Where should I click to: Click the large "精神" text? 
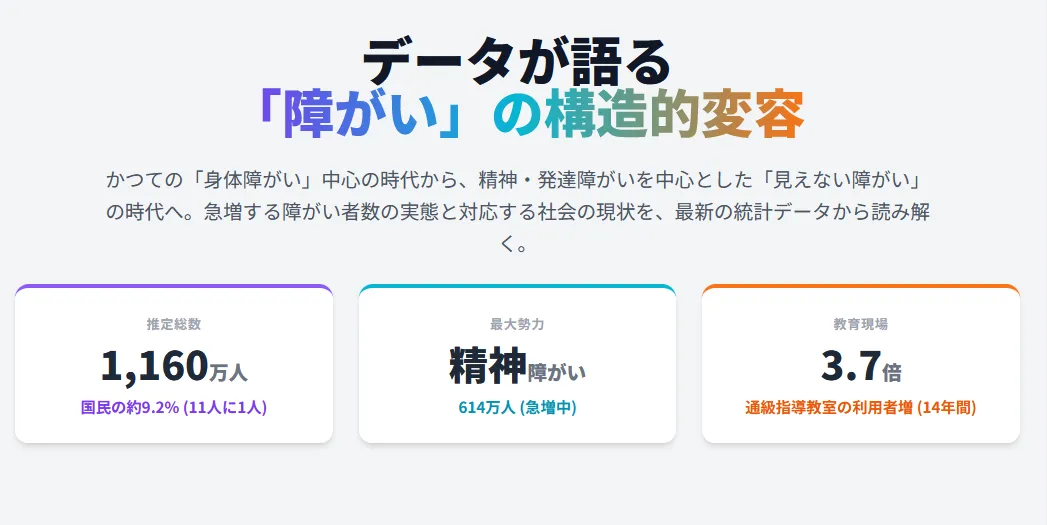pyautogui.click(x=487, y=366)
